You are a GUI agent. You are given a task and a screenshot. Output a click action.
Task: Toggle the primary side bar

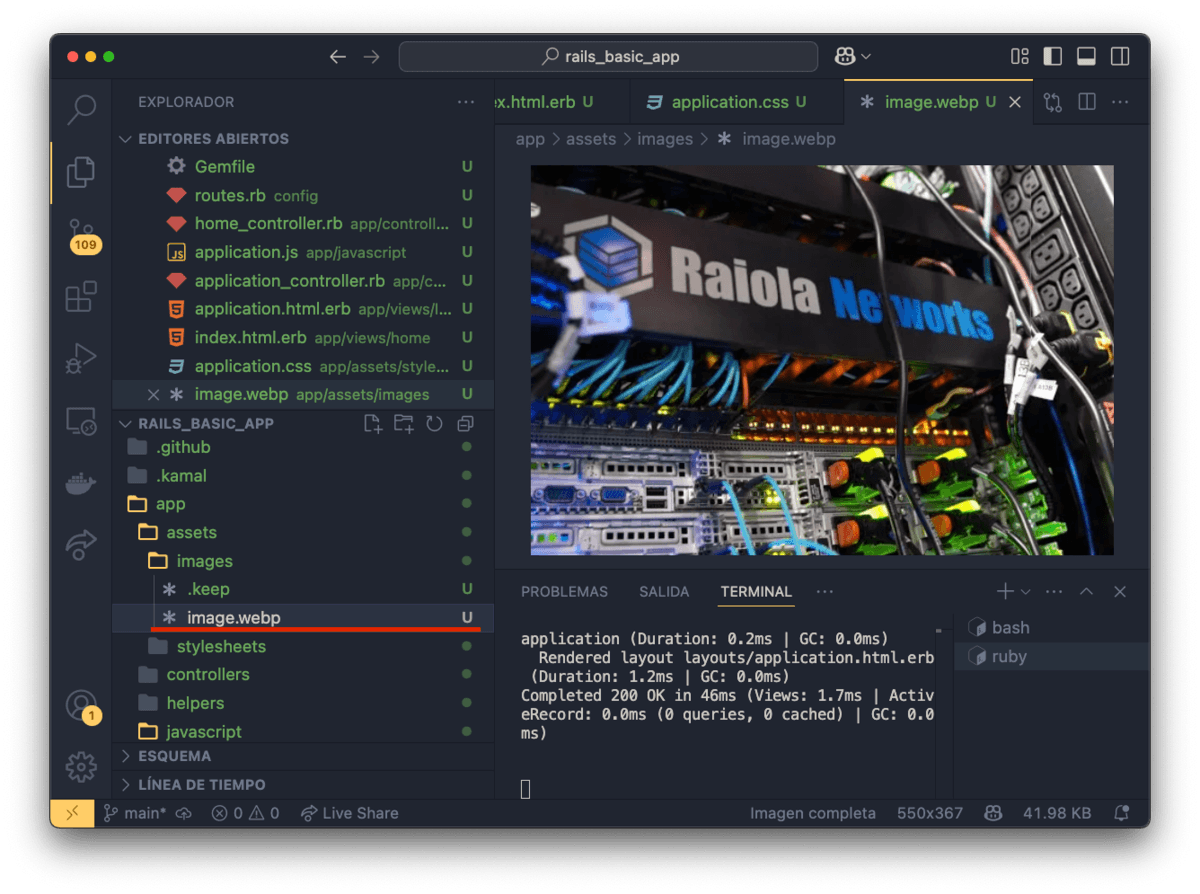(1053, 57)
